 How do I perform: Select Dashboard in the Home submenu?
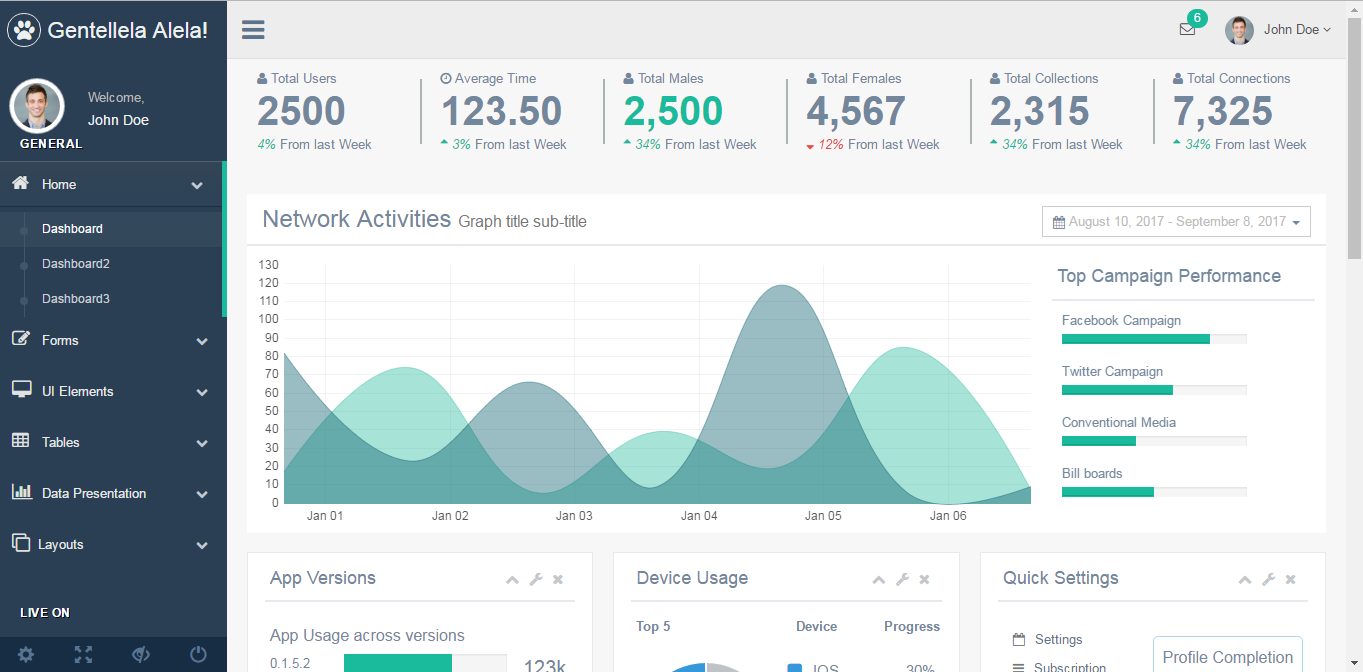pyautogui.click(x=72, y=229)
